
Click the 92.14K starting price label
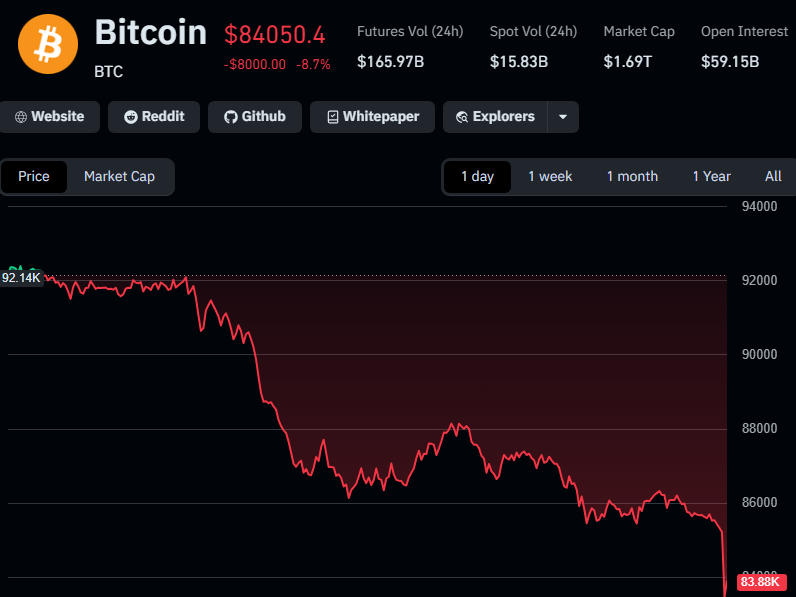pyautogui.click(x=21, y=277)
